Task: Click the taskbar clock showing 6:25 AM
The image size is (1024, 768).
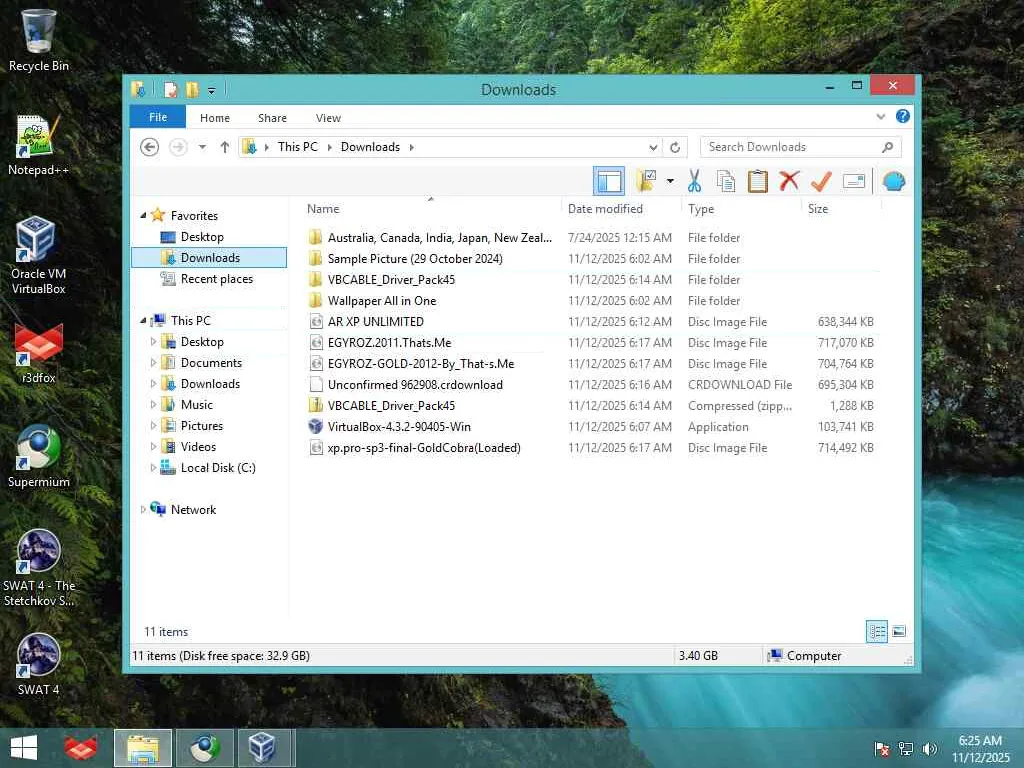Action: coord(980,749)
